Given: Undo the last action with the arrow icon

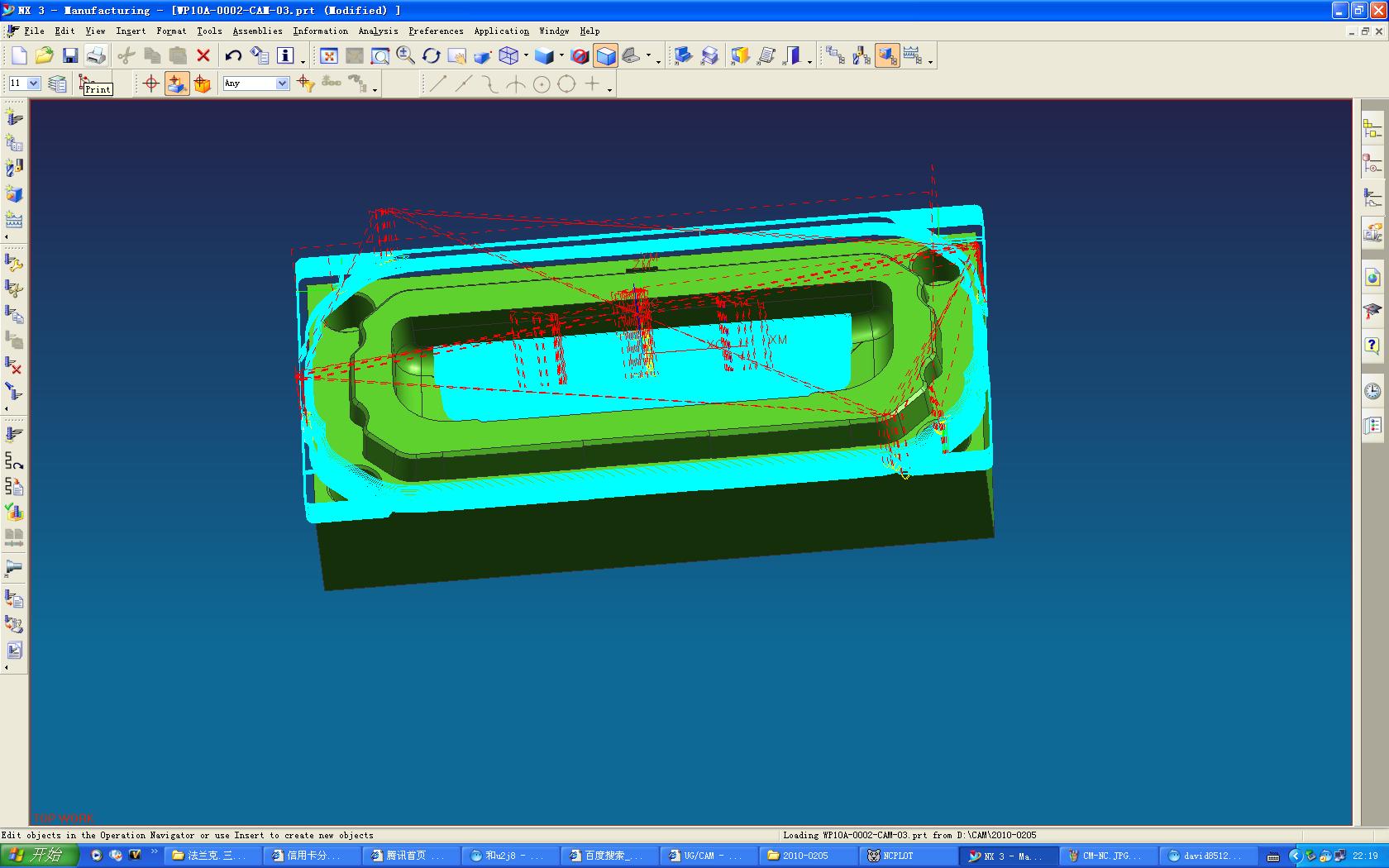Looking at the screenshot, I should click(x=234, y=55).
